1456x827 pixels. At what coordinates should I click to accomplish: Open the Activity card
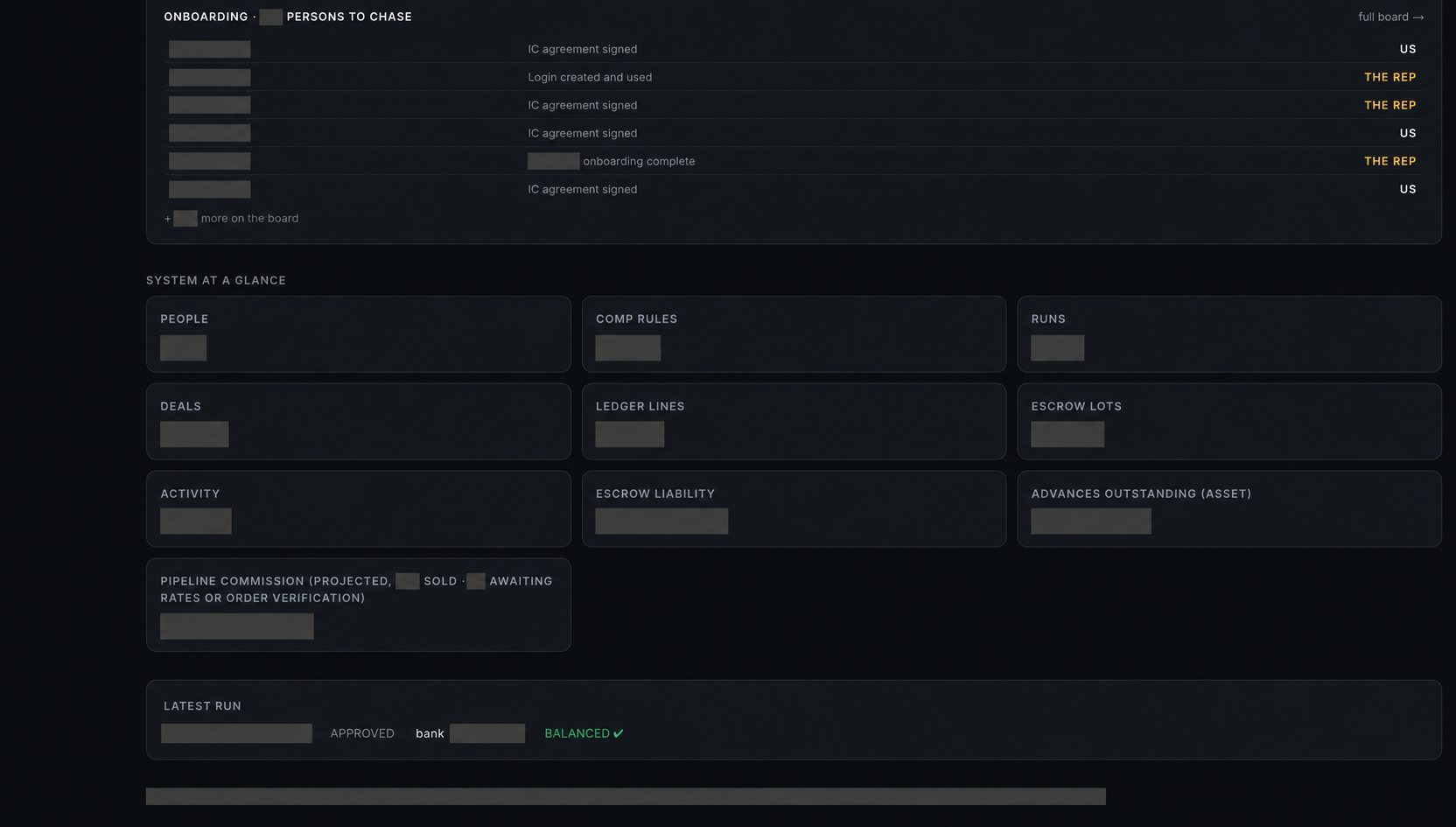coord(358,509)
